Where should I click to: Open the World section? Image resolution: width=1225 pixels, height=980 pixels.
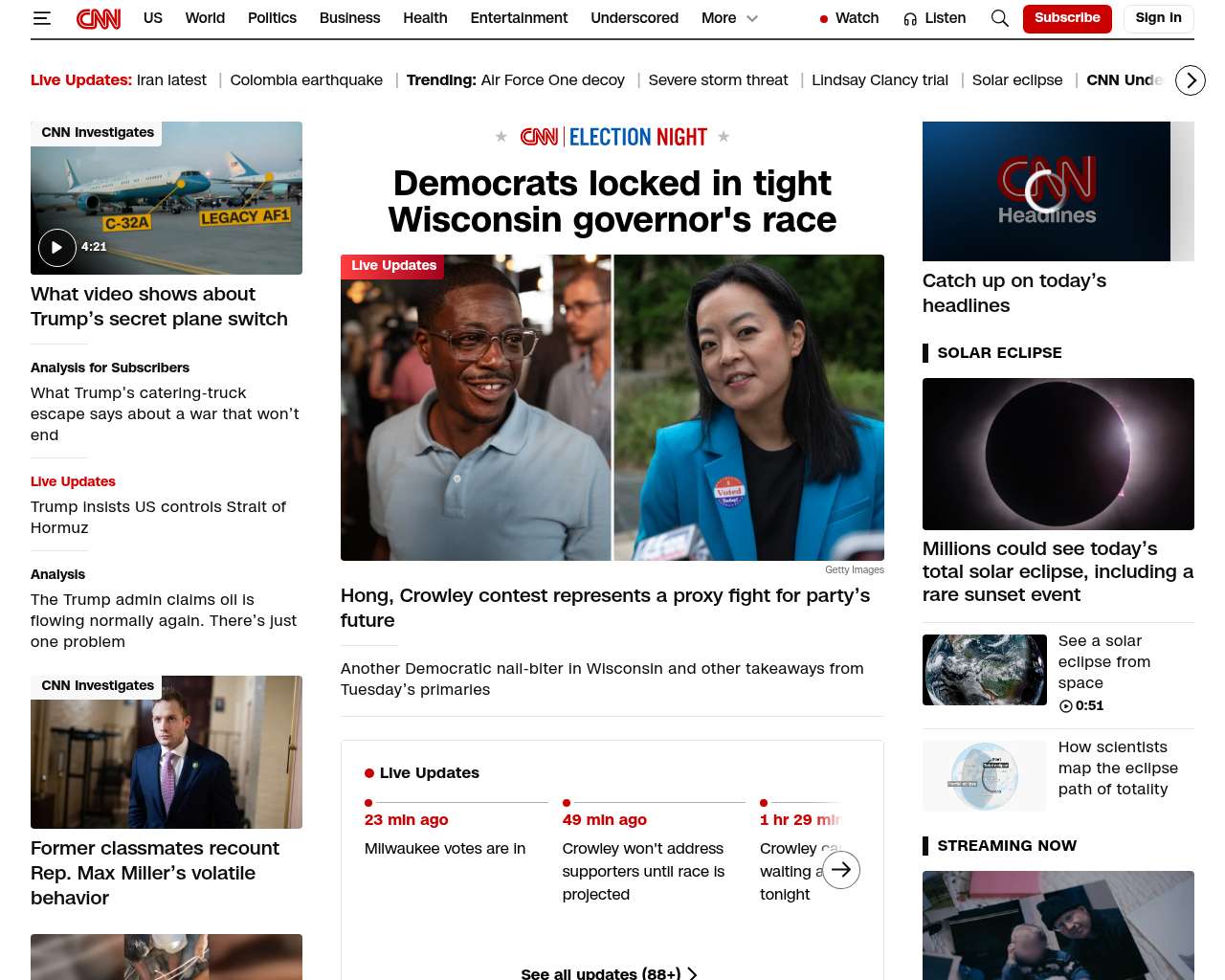pyautogui.click(x=205, y=18)
